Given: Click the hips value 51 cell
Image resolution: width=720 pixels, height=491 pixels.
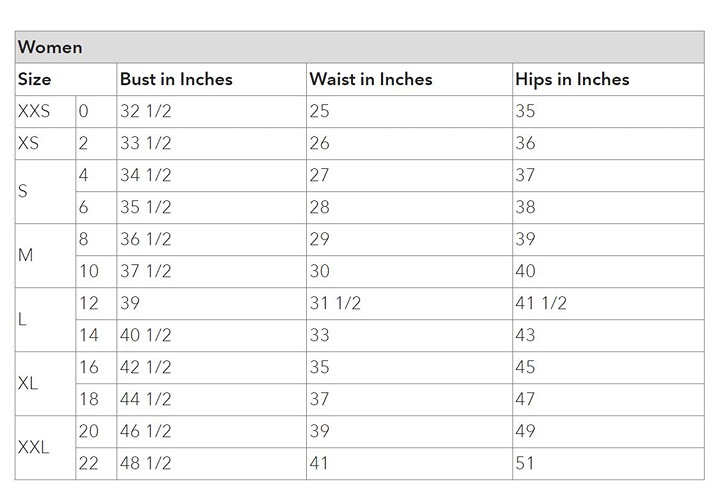Looking at the screenshot, I should pyautogui.click(x=608, y=464).
